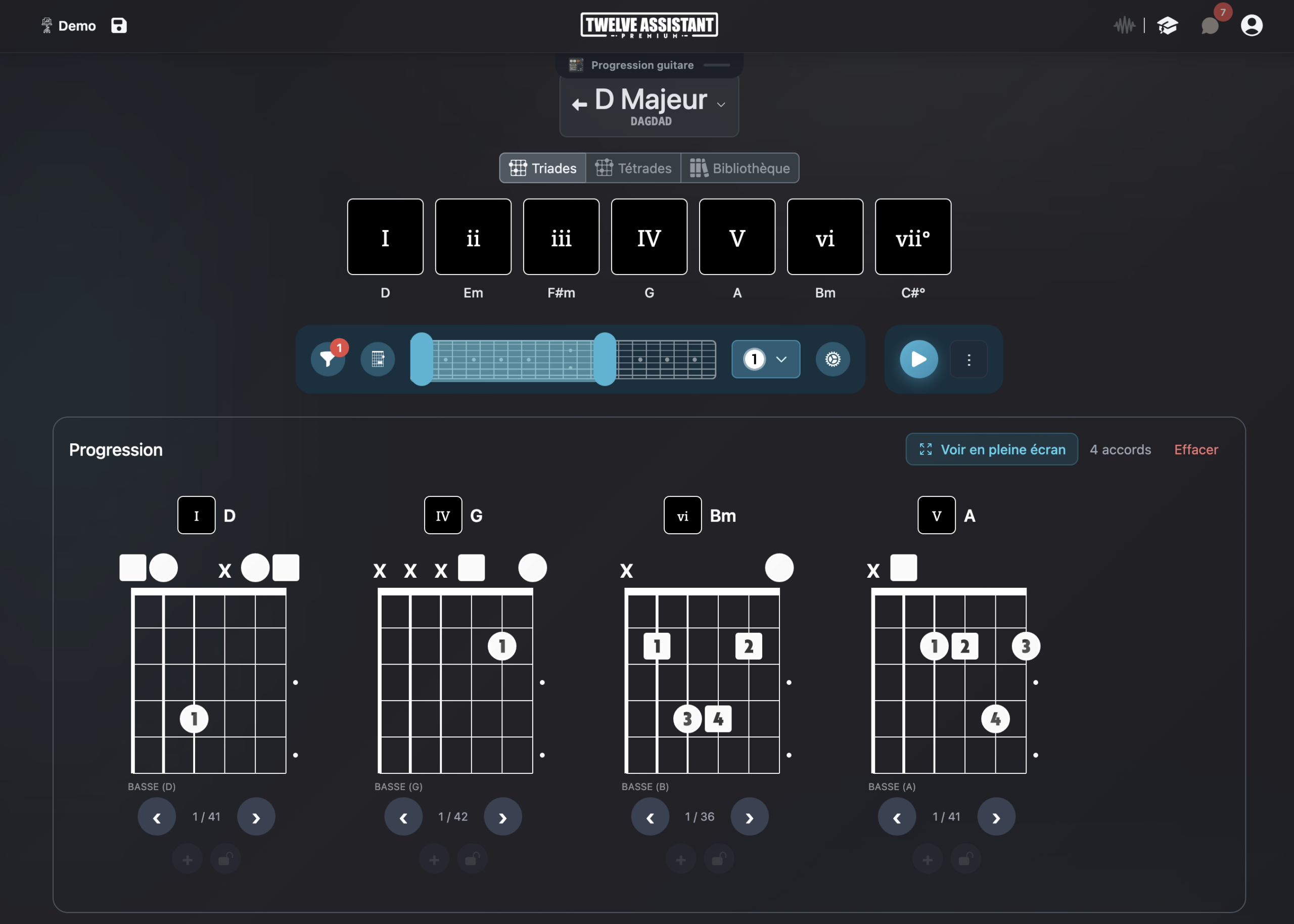Add the vii° chord C#°
Screen dimensions: 1294x924
click(913, 237)
